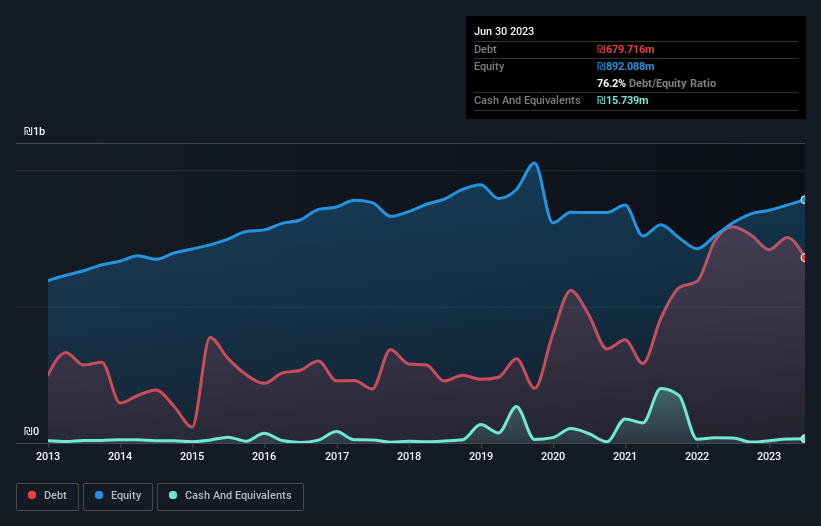Click the Jun 30 2023 tooltip date
The image size is (821, 526).
coord(504,31)
